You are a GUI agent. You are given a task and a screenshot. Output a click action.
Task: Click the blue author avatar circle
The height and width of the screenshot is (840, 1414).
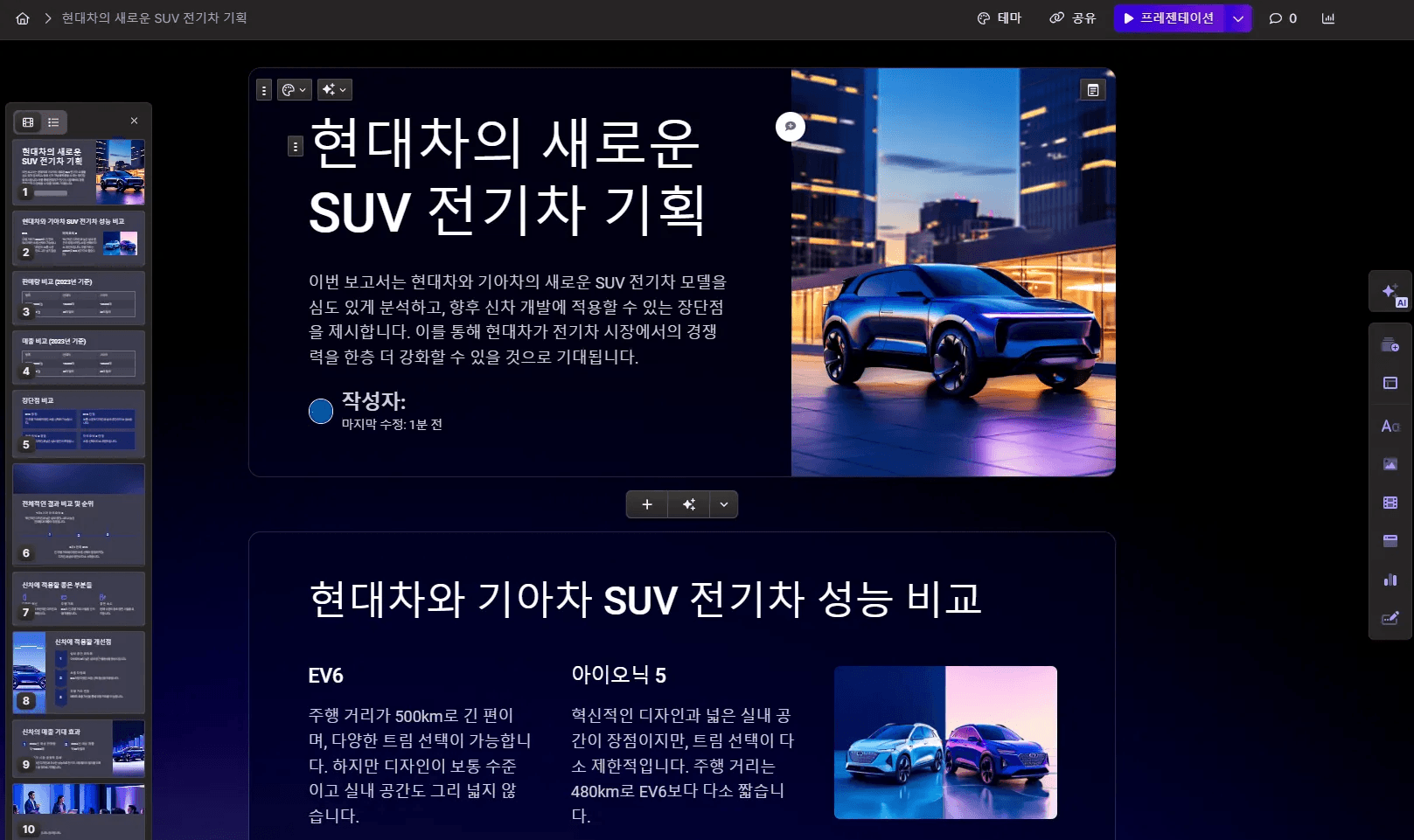tap(321, 411)
